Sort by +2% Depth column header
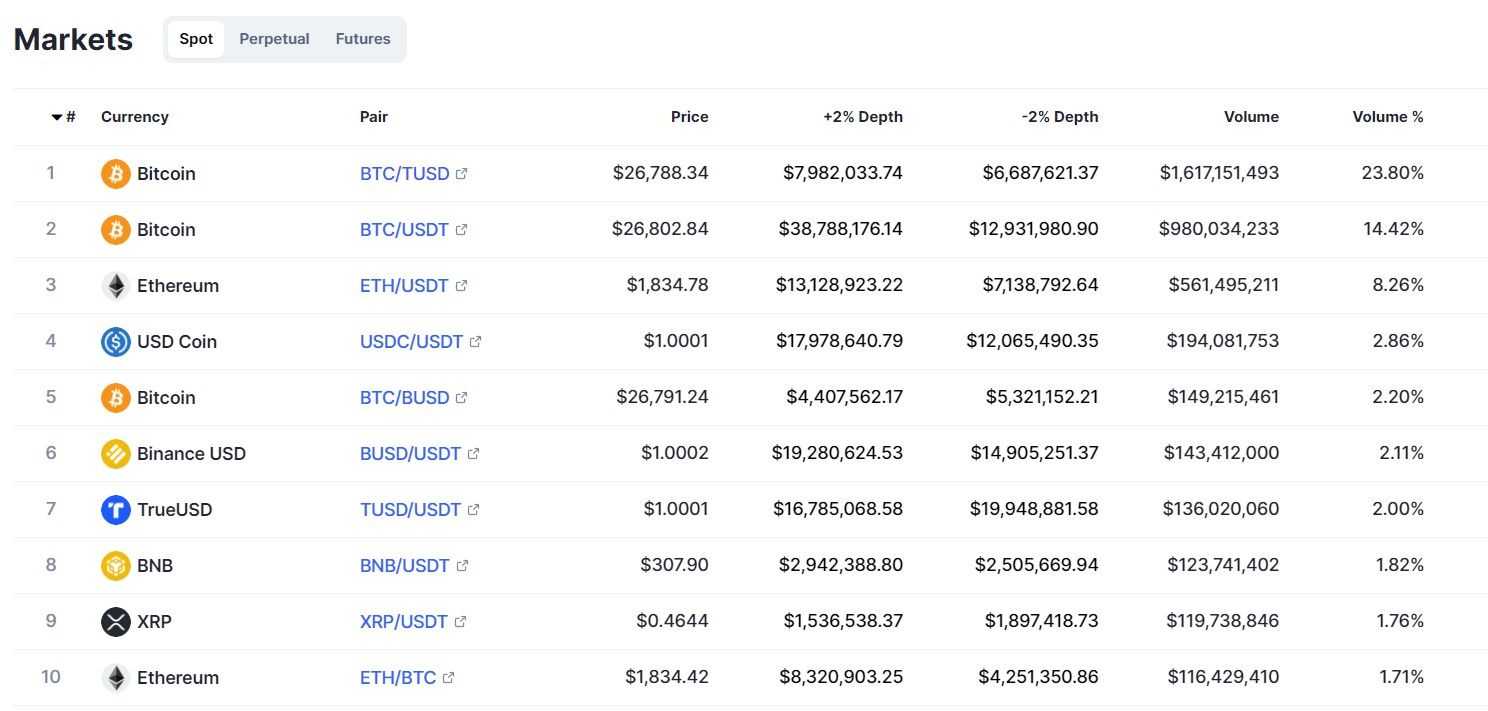Image resolution: width=1488 pixels, height=711 pixels. click(x=863, y=117)
